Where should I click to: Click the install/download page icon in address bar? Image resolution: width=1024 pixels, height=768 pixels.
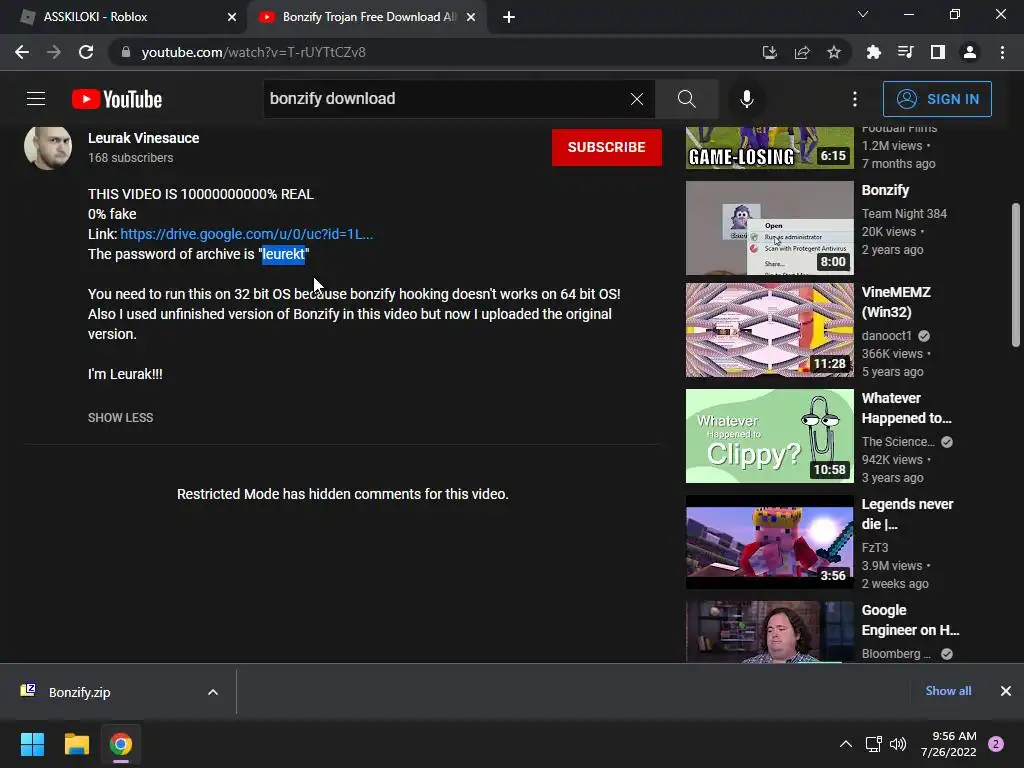(770, 52)
